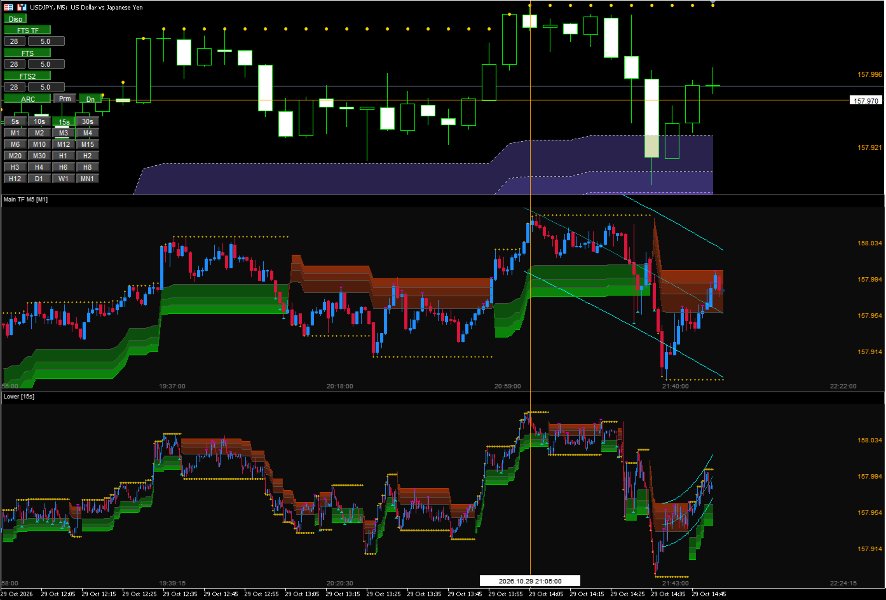Switch to the M30 timeframe
Image resolution: width=886 pixels, height=600 pixels.
[x=40, y=155]
